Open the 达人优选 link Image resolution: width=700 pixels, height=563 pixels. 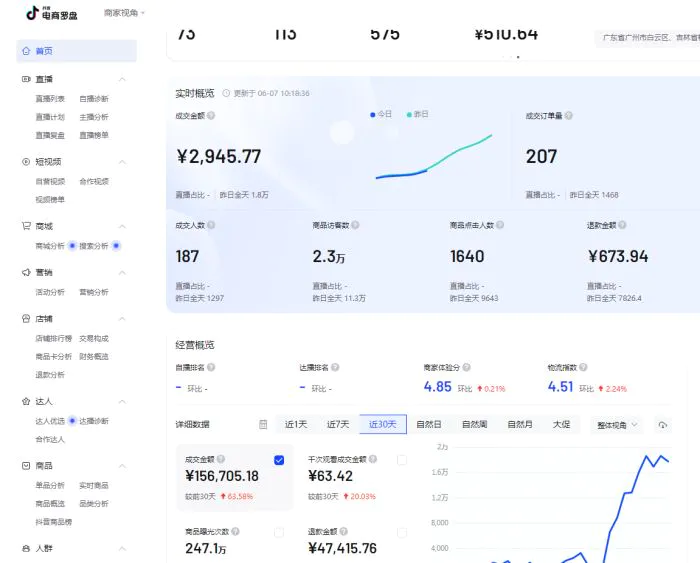pos(50,421)
